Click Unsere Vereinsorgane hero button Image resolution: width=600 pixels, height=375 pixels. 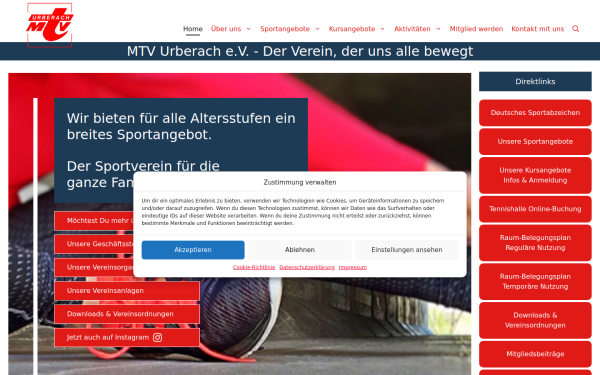point(94,267)
